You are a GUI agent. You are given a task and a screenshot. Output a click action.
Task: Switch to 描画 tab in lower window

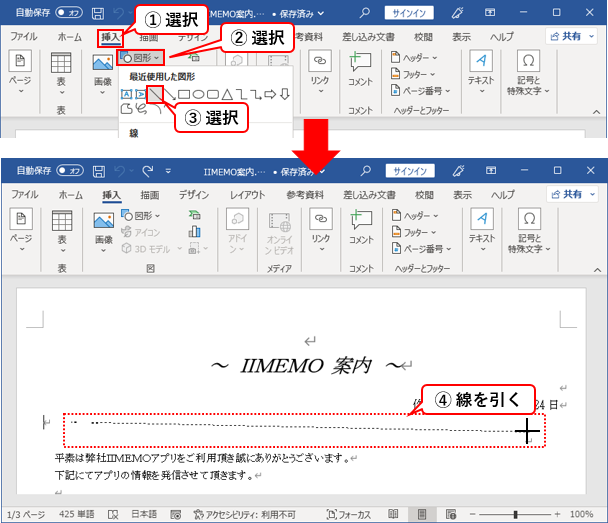pos(150,195)
